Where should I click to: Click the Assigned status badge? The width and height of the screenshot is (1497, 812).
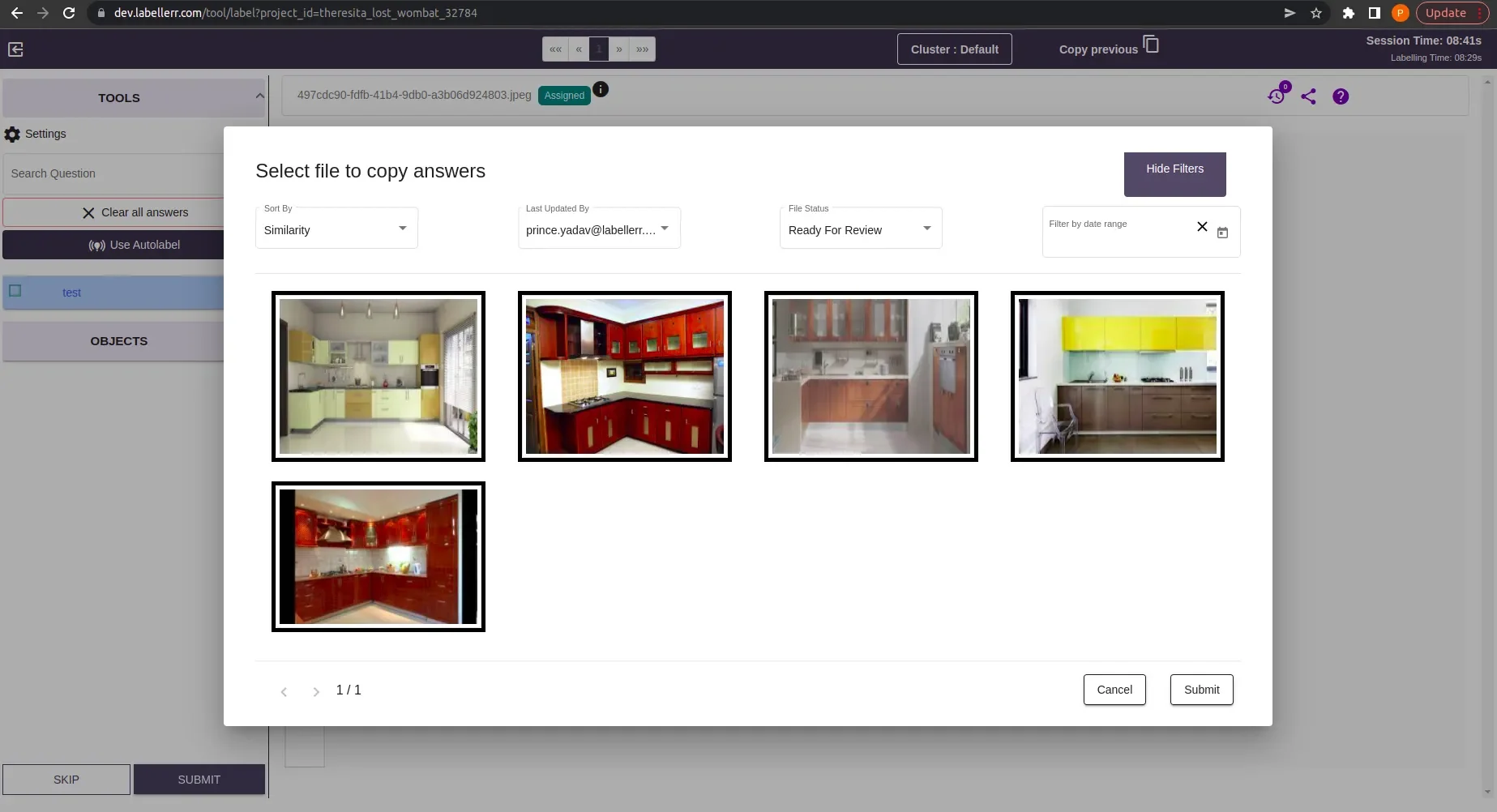pyautogui.click(x=564, y=96)
